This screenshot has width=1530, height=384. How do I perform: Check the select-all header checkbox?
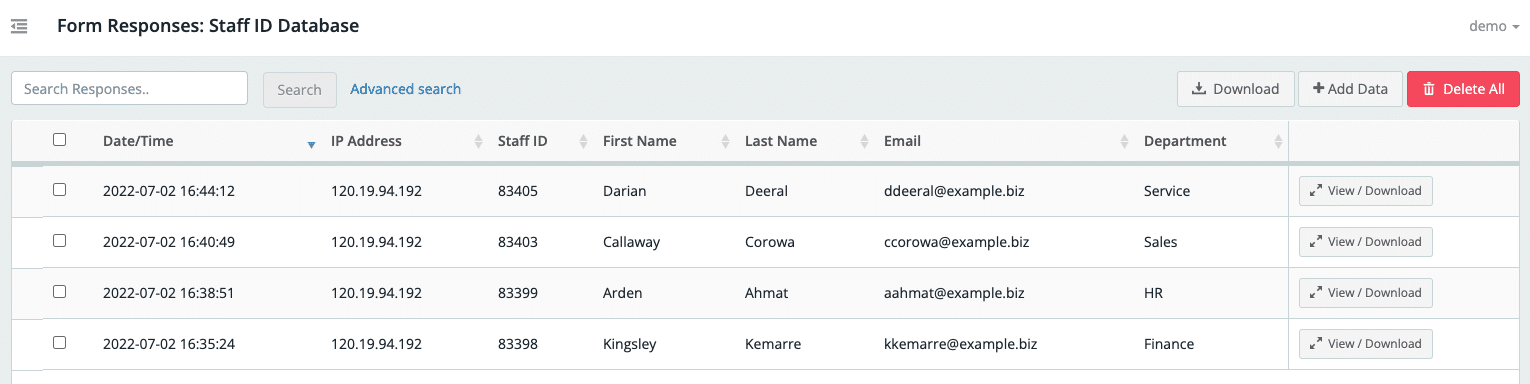[x=59, y=140]
